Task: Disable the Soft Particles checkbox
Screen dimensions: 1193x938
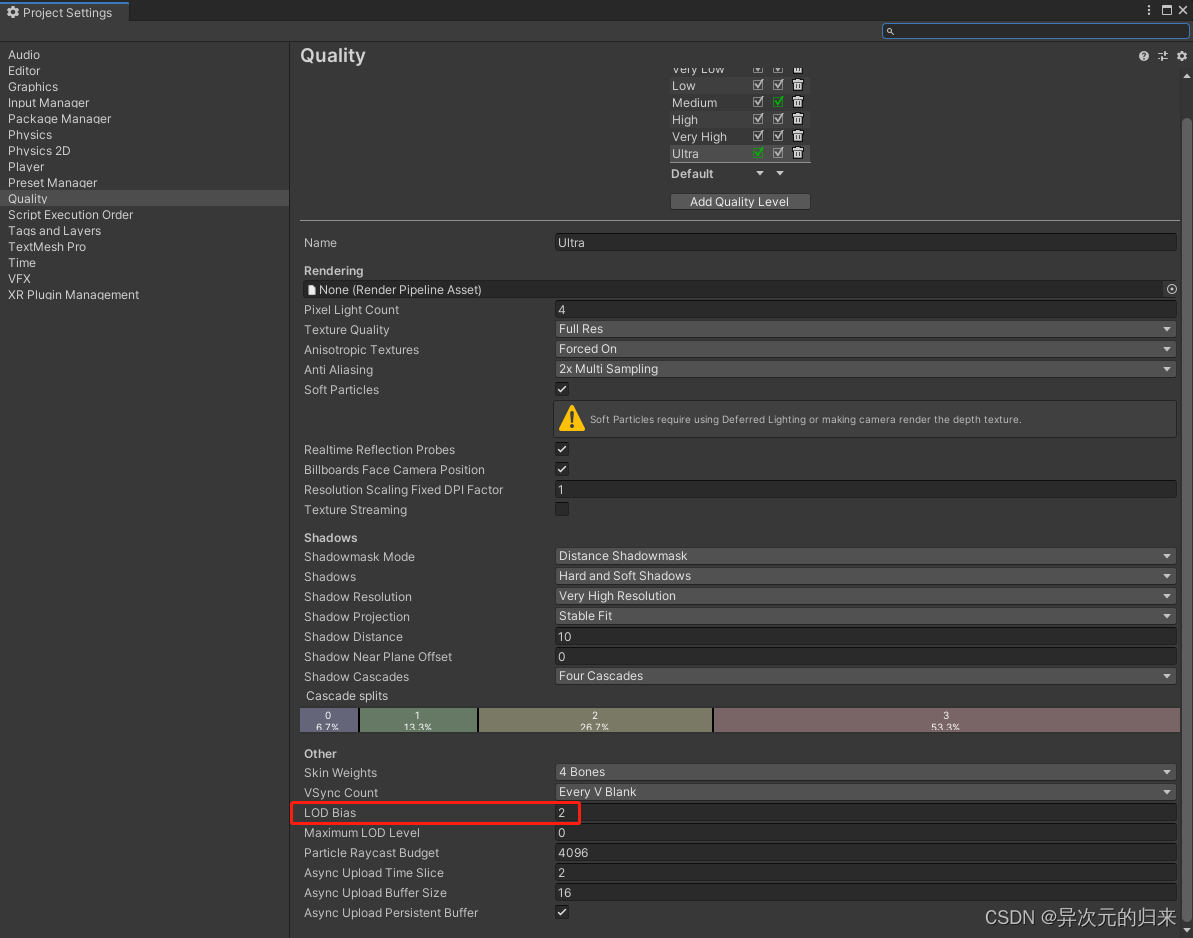Action: [562, 389]
